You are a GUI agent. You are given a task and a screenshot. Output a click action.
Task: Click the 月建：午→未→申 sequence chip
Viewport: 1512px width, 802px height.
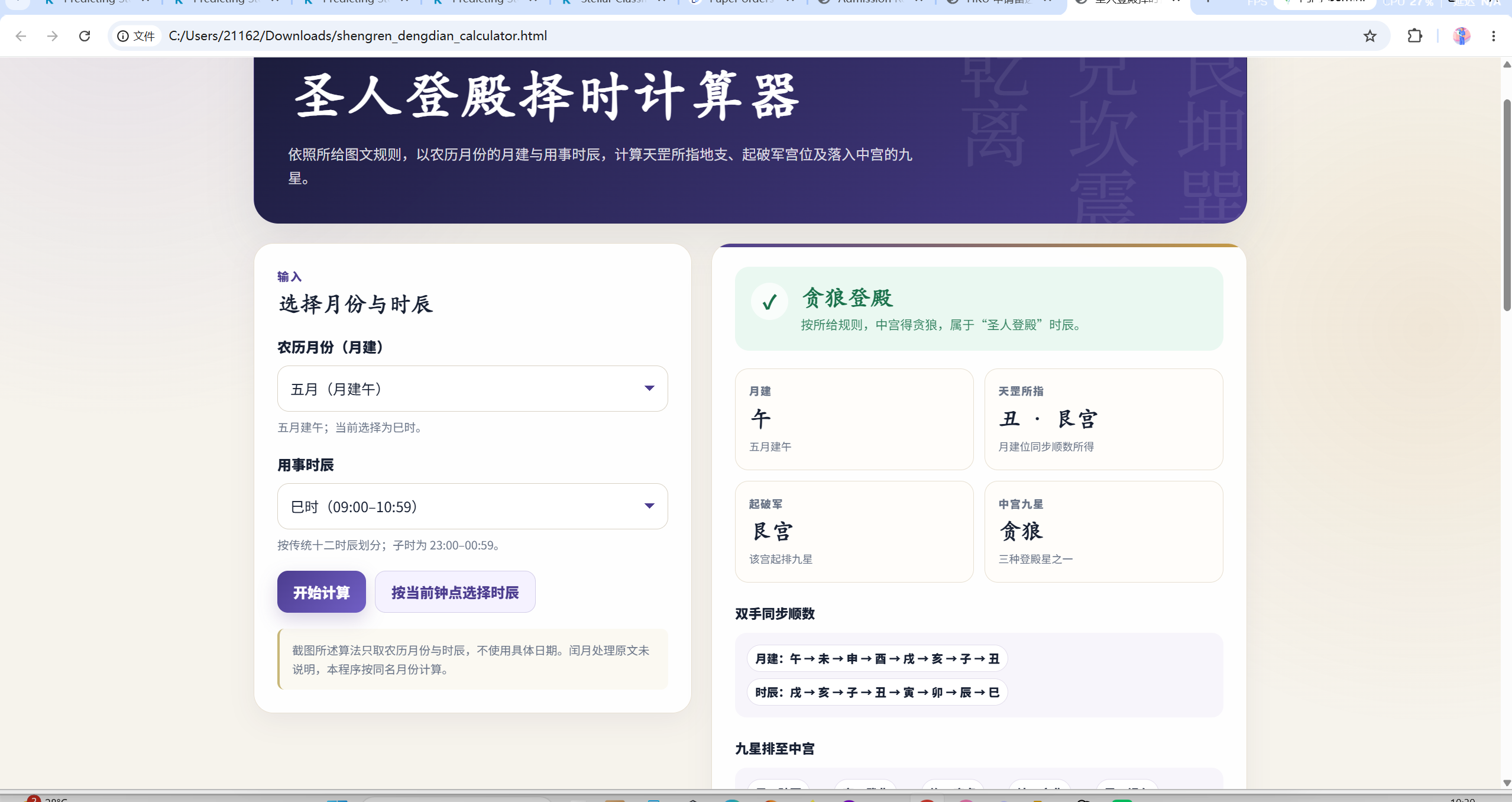pyautogui.click(x=877, y=658)
